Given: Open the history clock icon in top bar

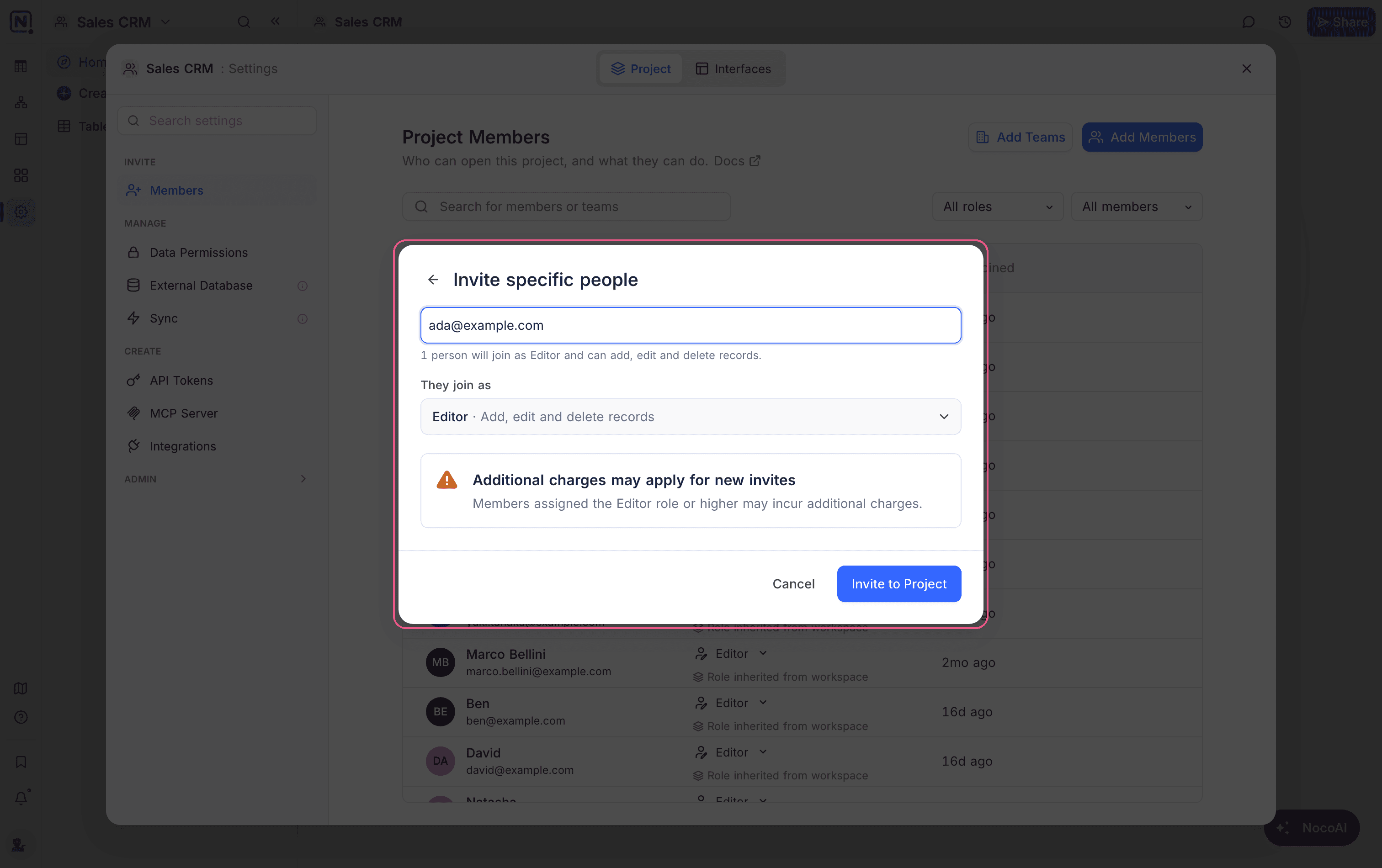Looking at the screenshot, I should 1285,22.
